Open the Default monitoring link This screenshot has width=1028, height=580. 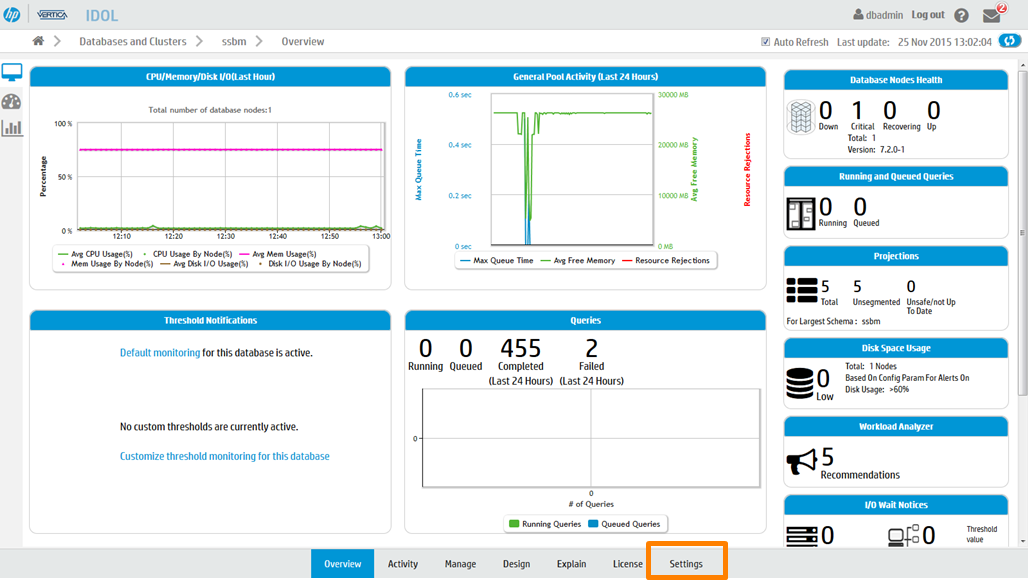tap(160, 353)
